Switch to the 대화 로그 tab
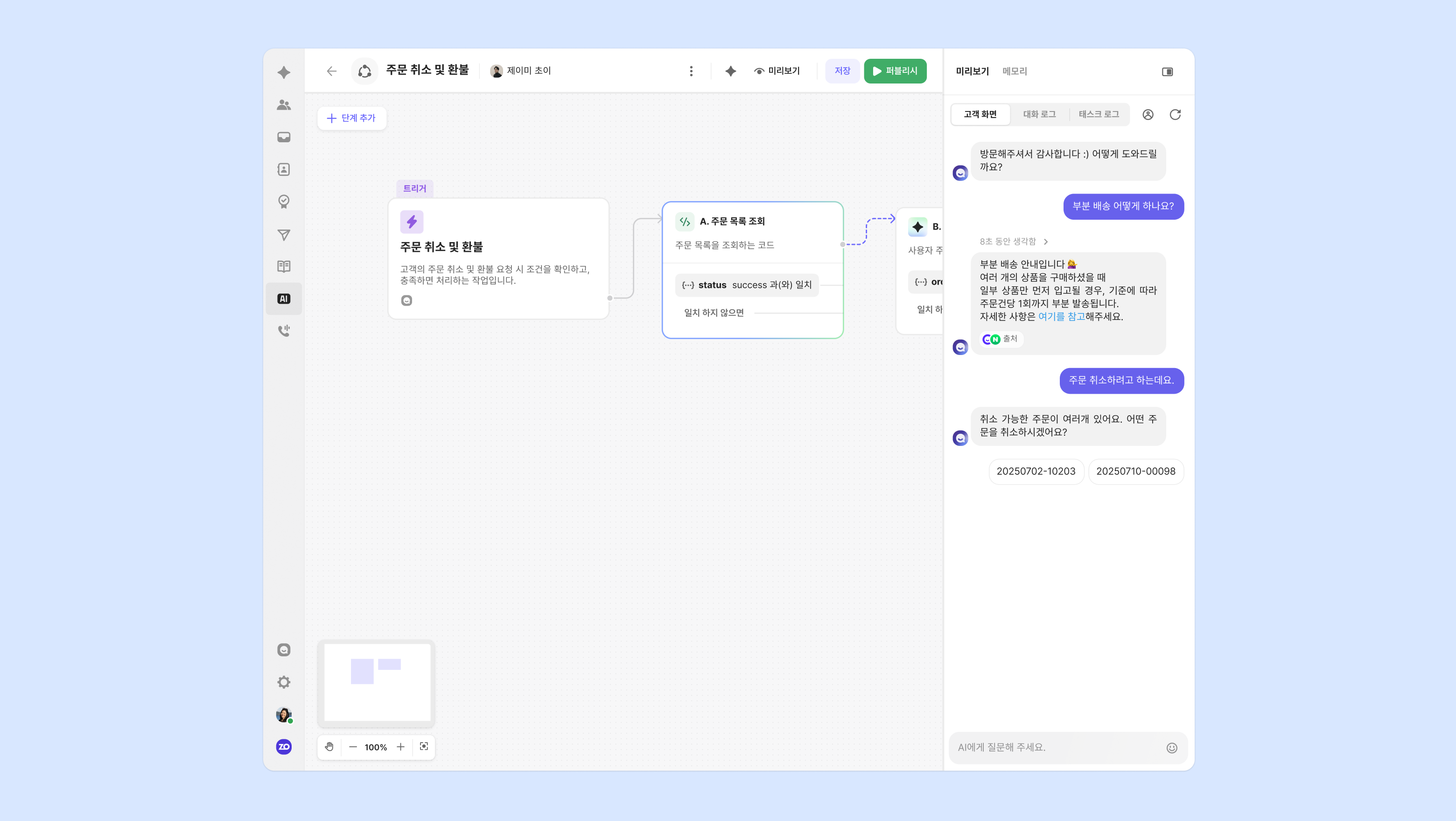 [x=1039, y=115]
